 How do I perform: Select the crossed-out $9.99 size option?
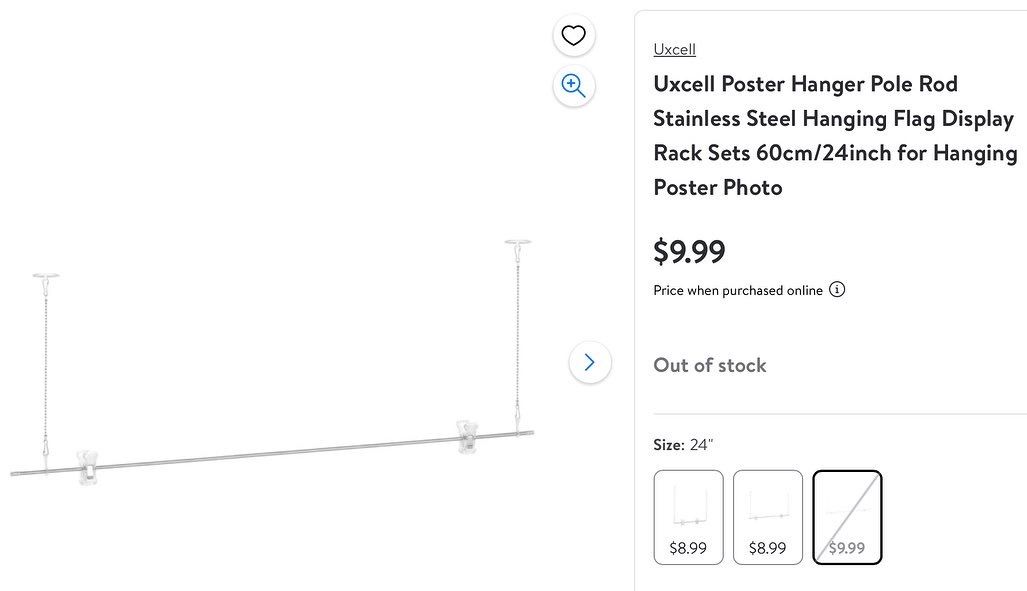coord(847,517)
